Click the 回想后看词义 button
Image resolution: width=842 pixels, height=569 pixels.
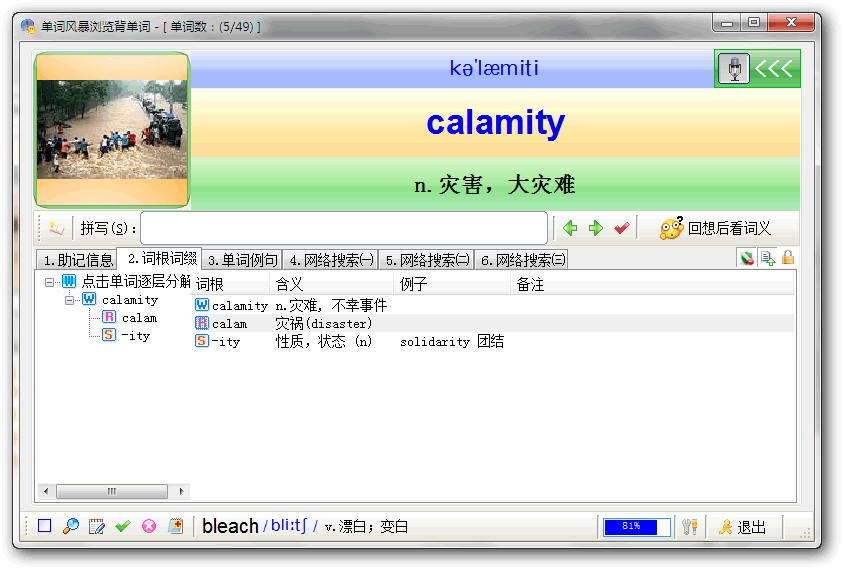(x=716, y=228)
